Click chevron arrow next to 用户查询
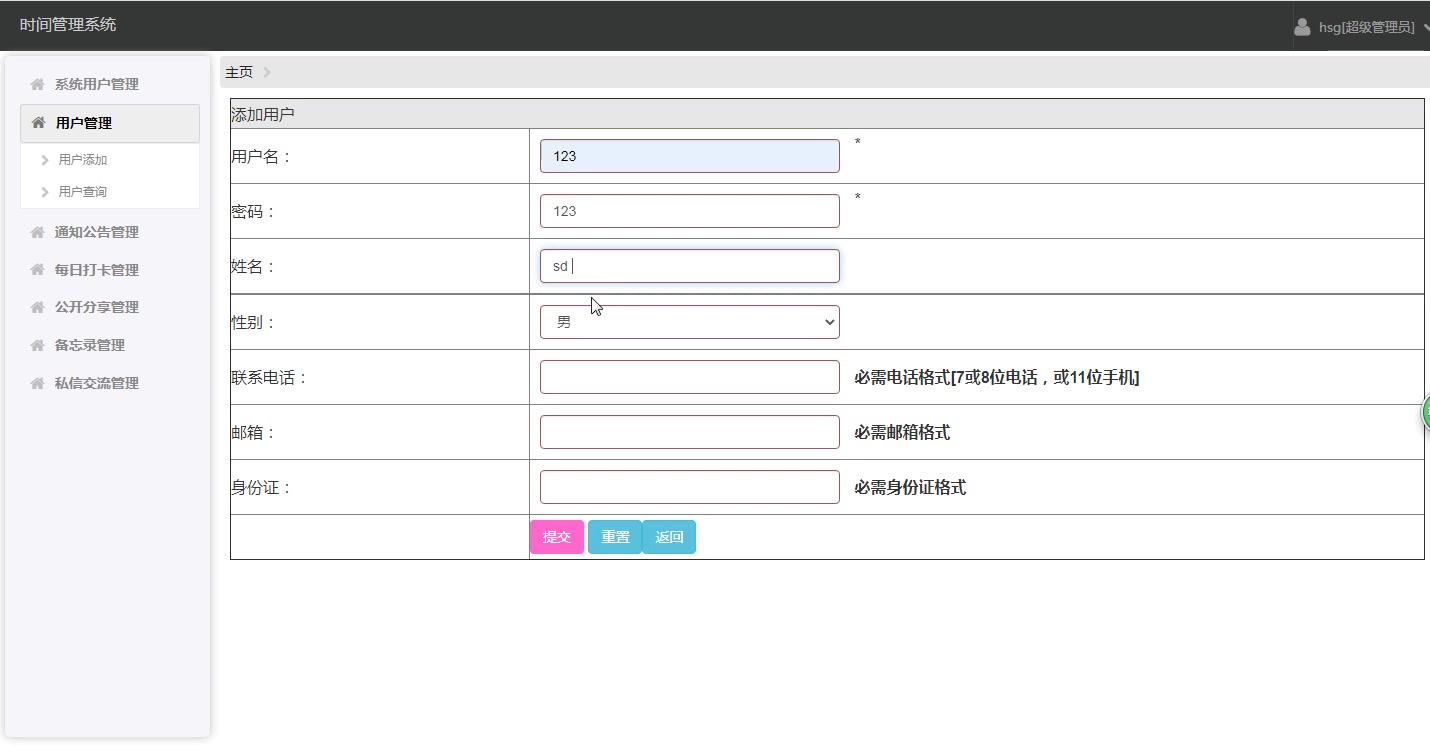Viewport: 1430px width, 756px height. coord(45,192)
